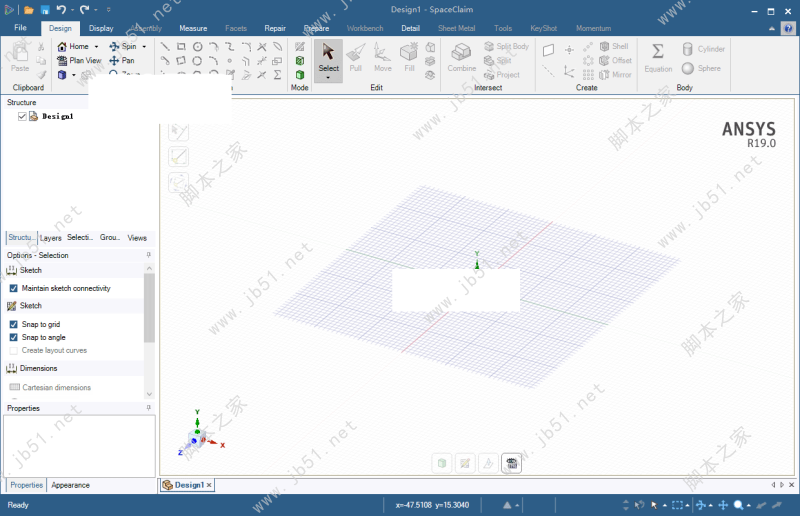Click status bar Zoom magnifier icon
This screenshot has height=516, width=800.
point(738,505)
